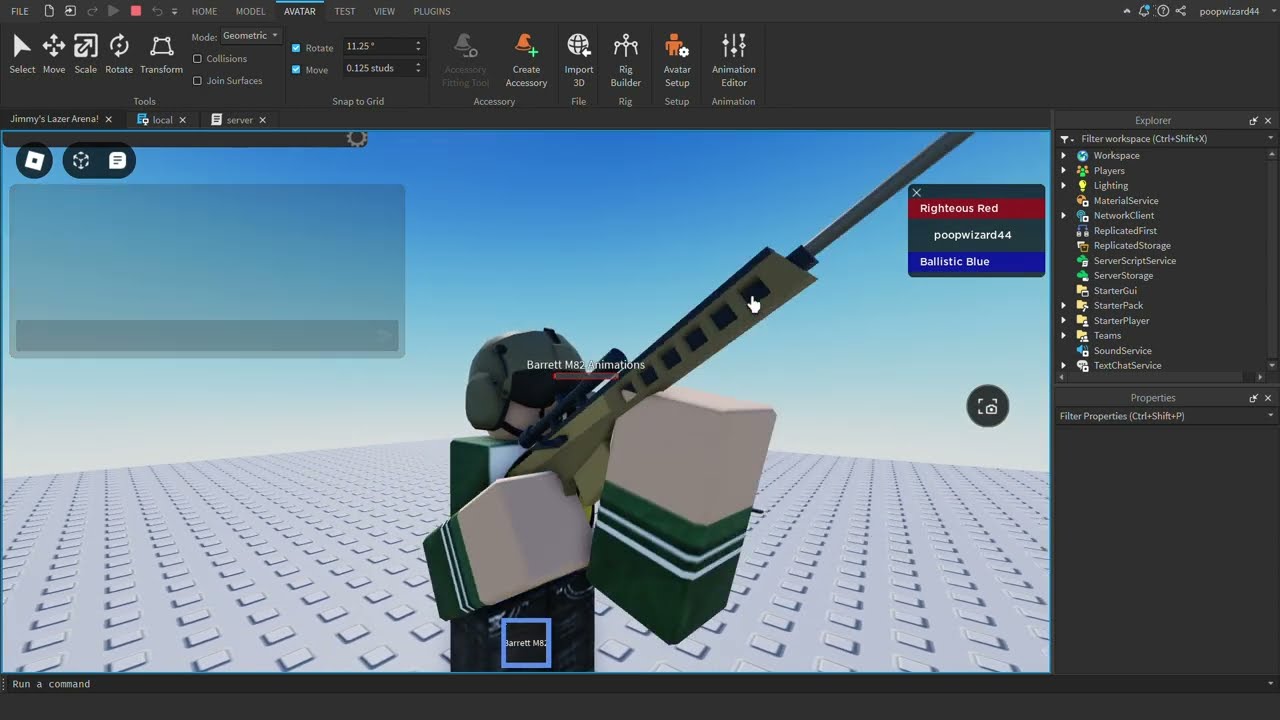Click the screenshot capture button in viewport

(988, 406)
